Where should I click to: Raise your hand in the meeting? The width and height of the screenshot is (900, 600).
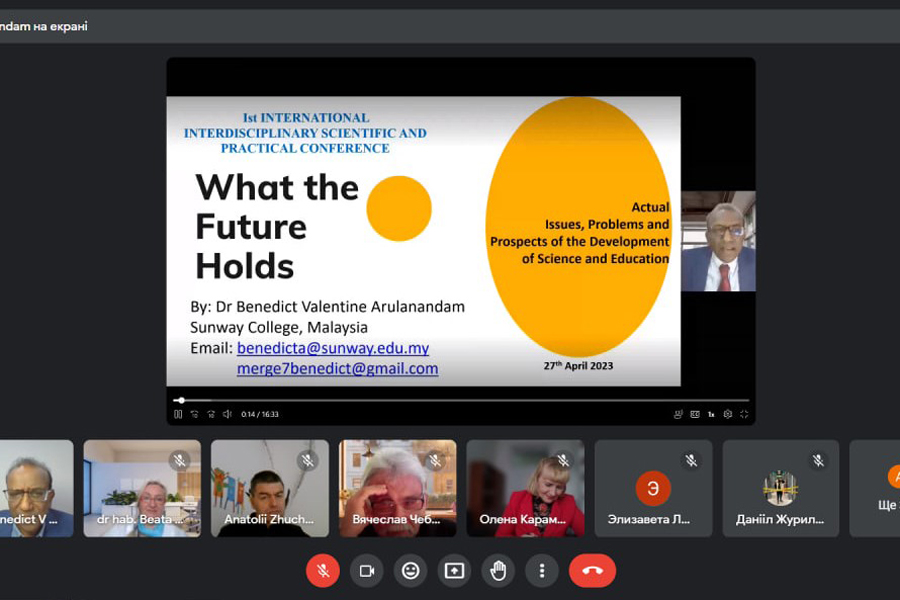pyautogui.click(x=498, y=571)
